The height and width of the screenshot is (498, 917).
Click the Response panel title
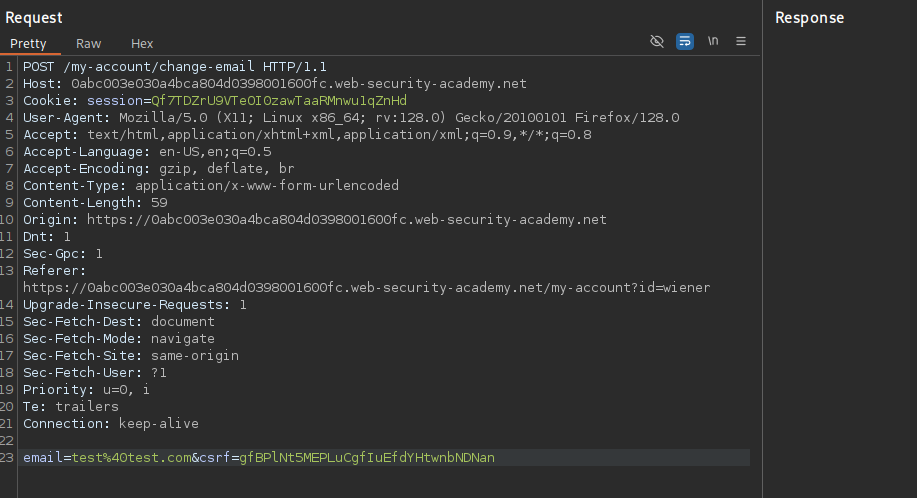tap(809, 17)
